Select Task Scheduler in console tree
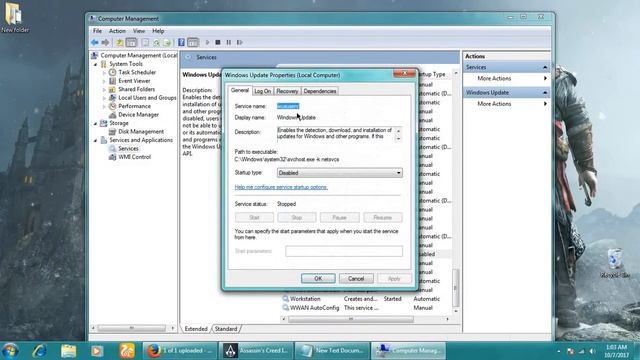The width and height of the screenshot is (640, 360). (x=137, y=72)
